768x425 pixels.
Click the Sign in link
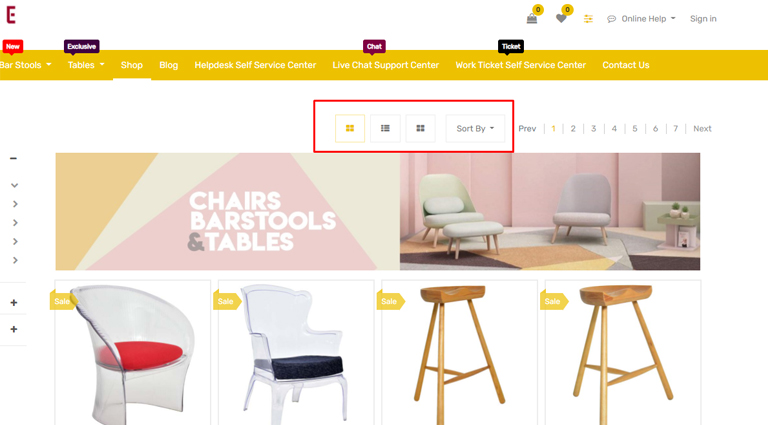703,19
